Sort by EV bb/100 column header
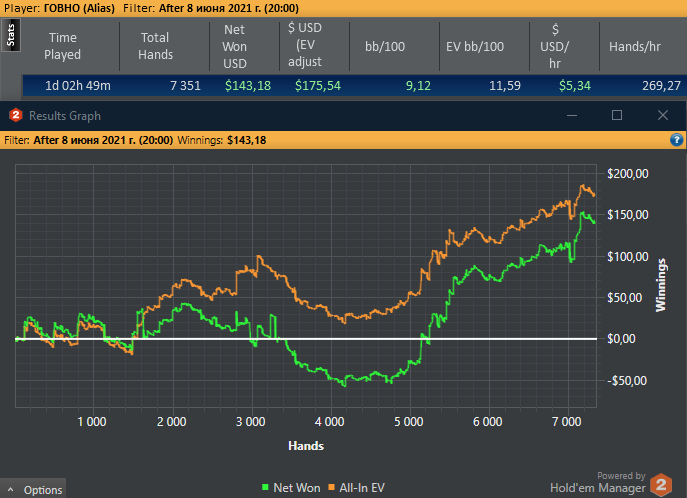 475,46
